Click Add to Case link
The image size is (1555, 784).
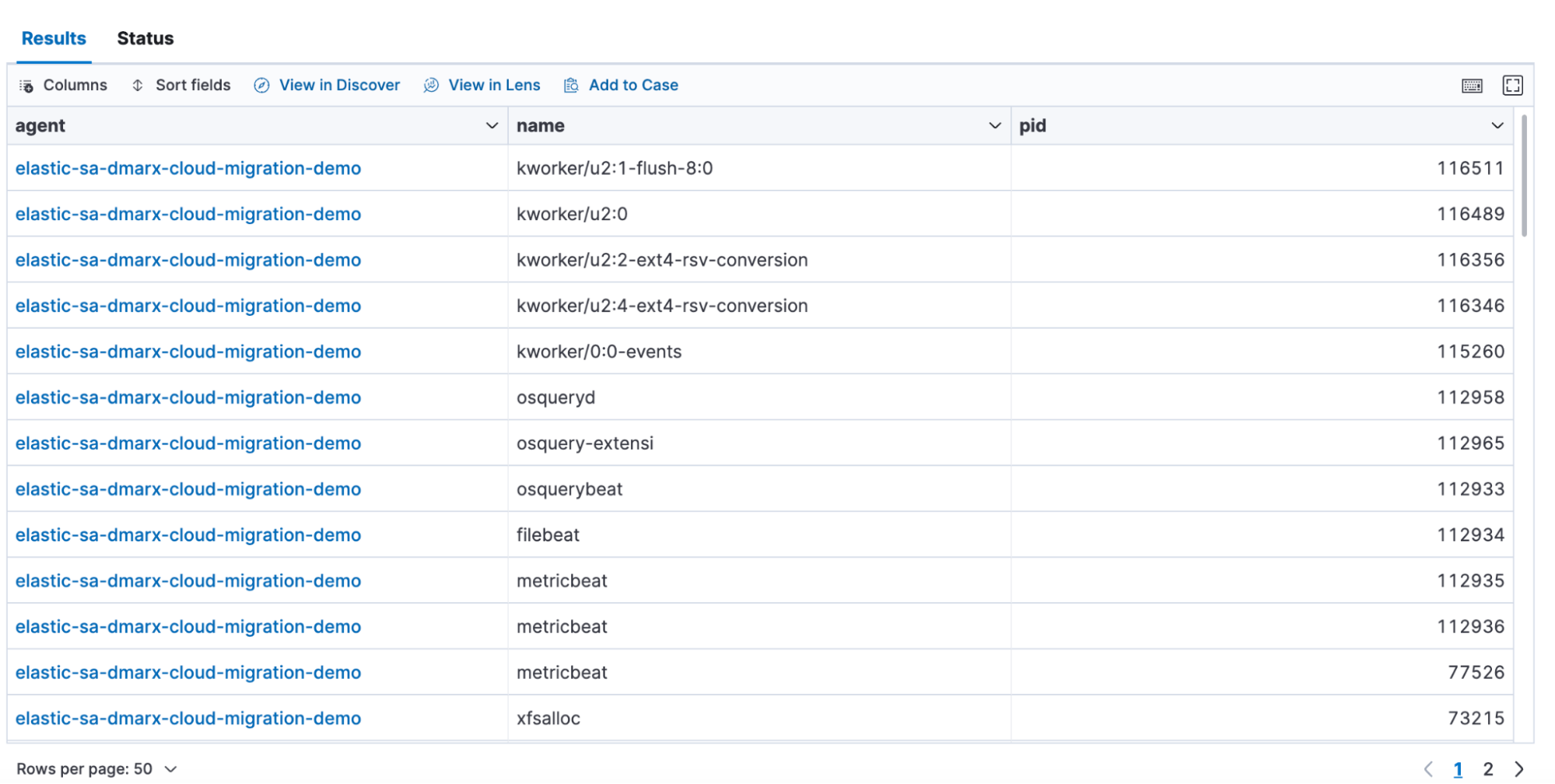tap(621, 85)
